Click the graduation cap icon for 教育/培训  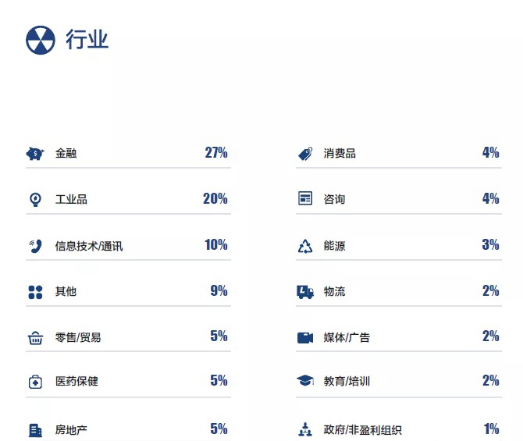(305, 380)
